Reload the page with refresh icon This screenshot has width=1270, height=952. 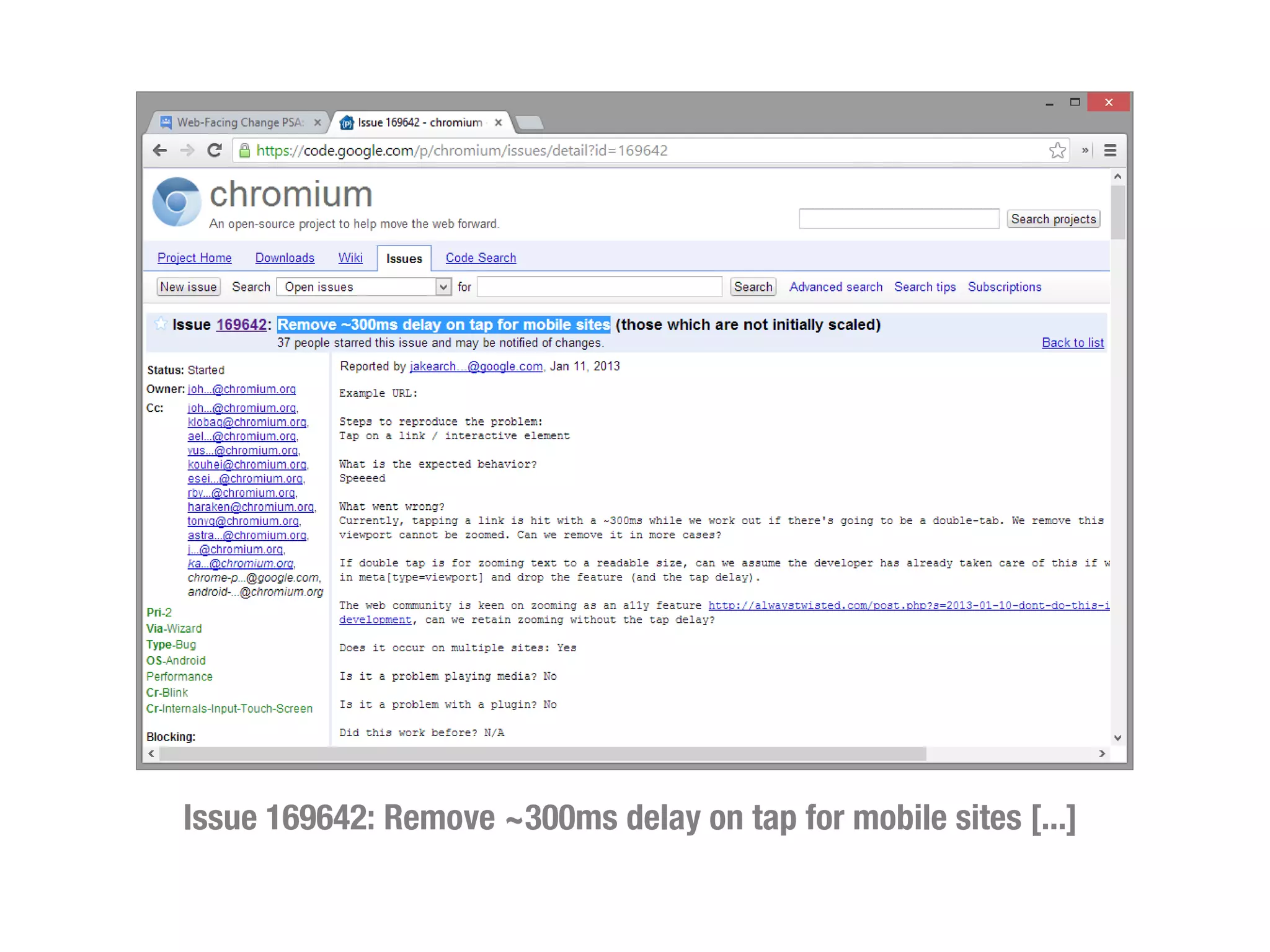[x=215, y=150]
